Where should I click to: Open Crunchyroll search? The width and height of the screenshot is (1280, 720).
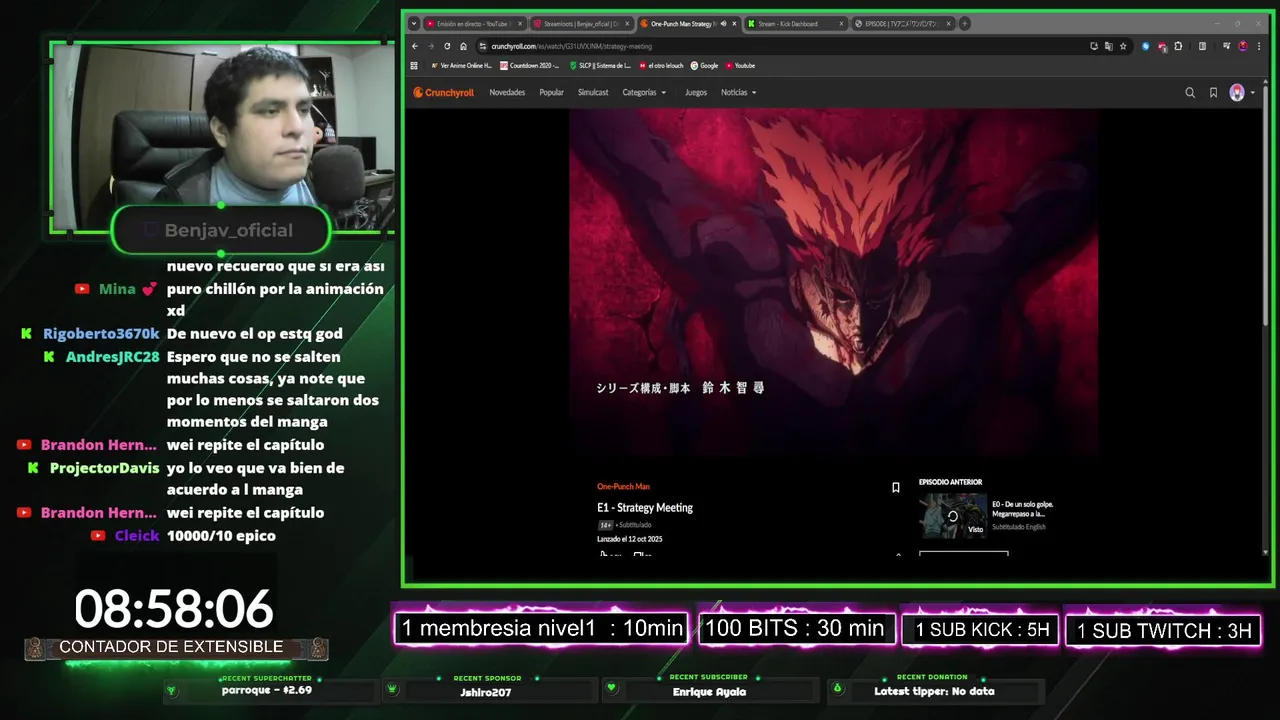(x=1190, y=93)
